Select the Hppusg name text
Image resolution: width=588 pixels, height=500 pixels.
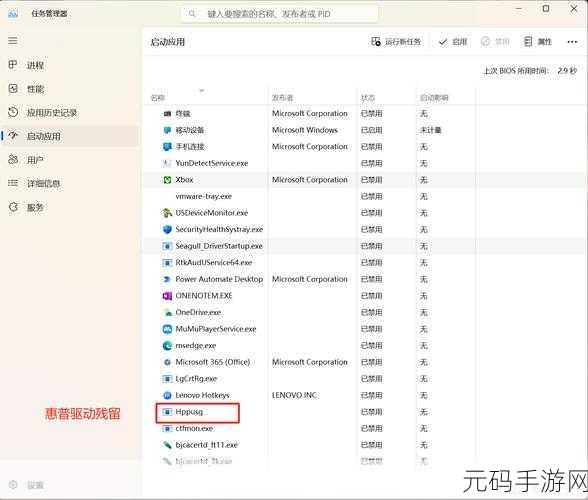189,412
